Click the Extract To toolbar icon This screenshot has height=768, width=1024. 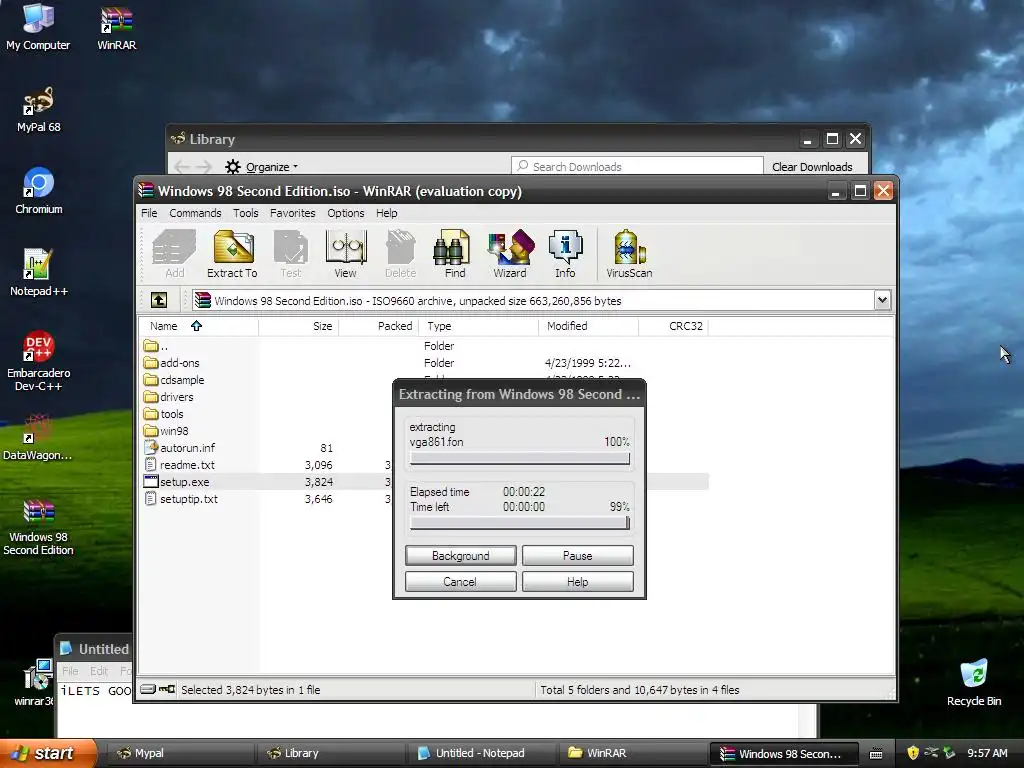pos(232,255)
